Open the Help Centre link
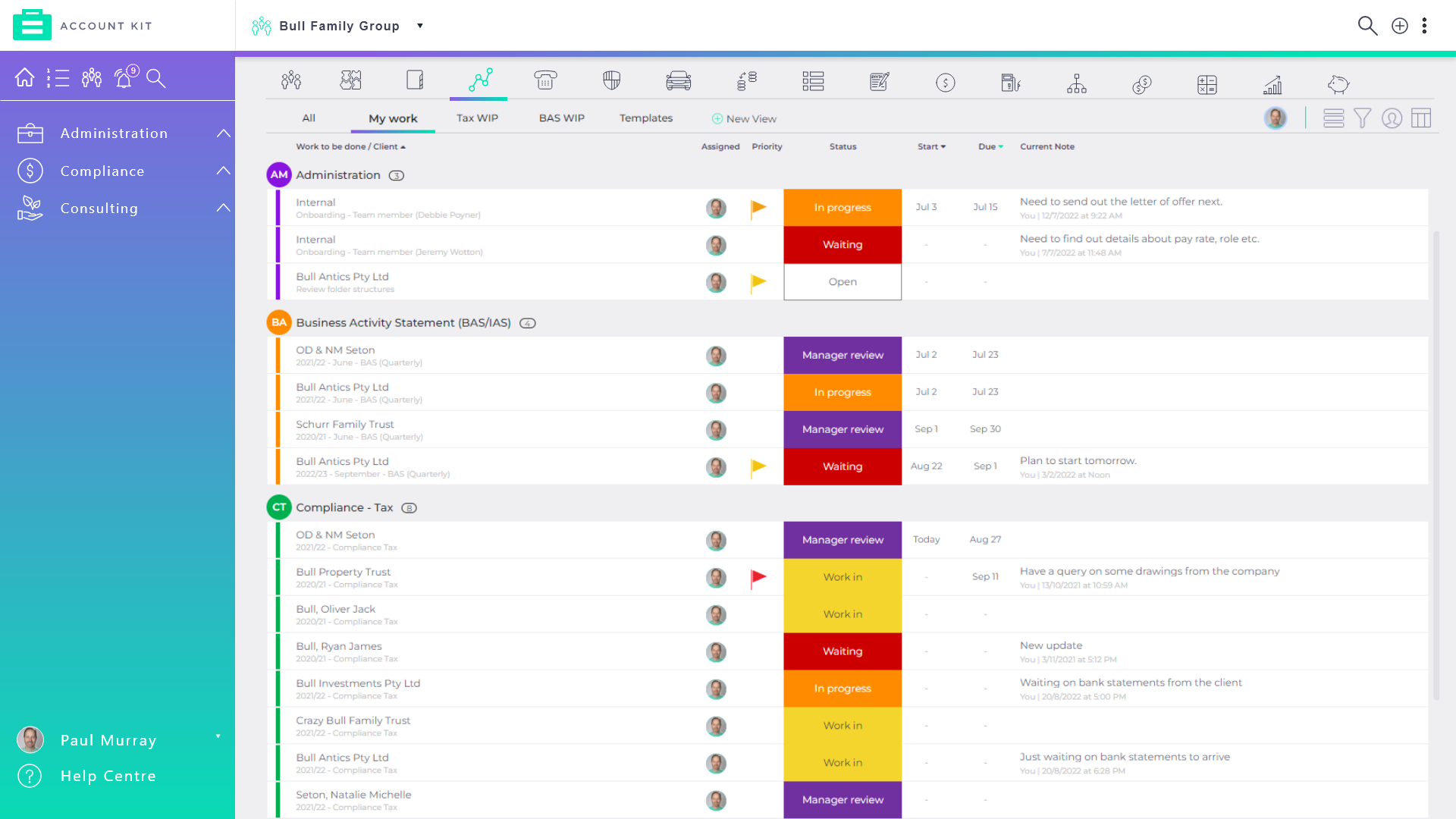 108,776
